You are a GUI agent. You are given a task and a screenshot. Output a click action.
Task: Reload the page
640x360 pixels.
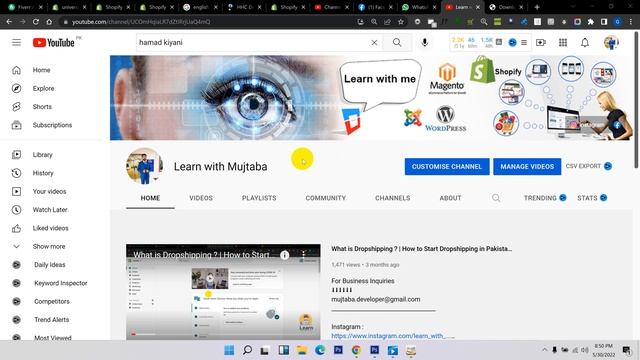click(x=36, y=22)
